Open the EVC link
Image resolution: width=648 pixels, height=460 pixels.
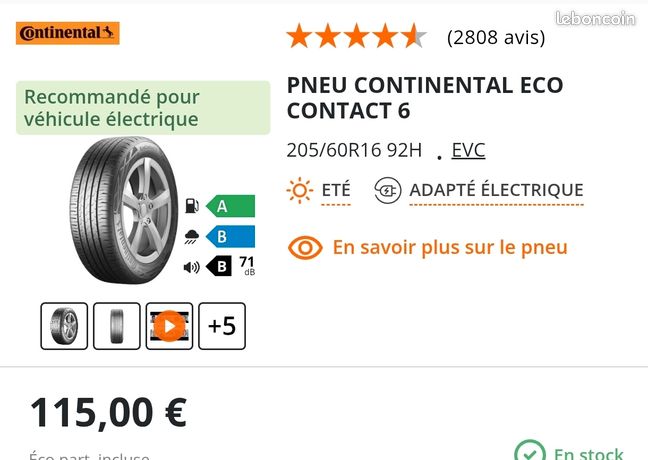pyautogui.click(x=468, y=150)
